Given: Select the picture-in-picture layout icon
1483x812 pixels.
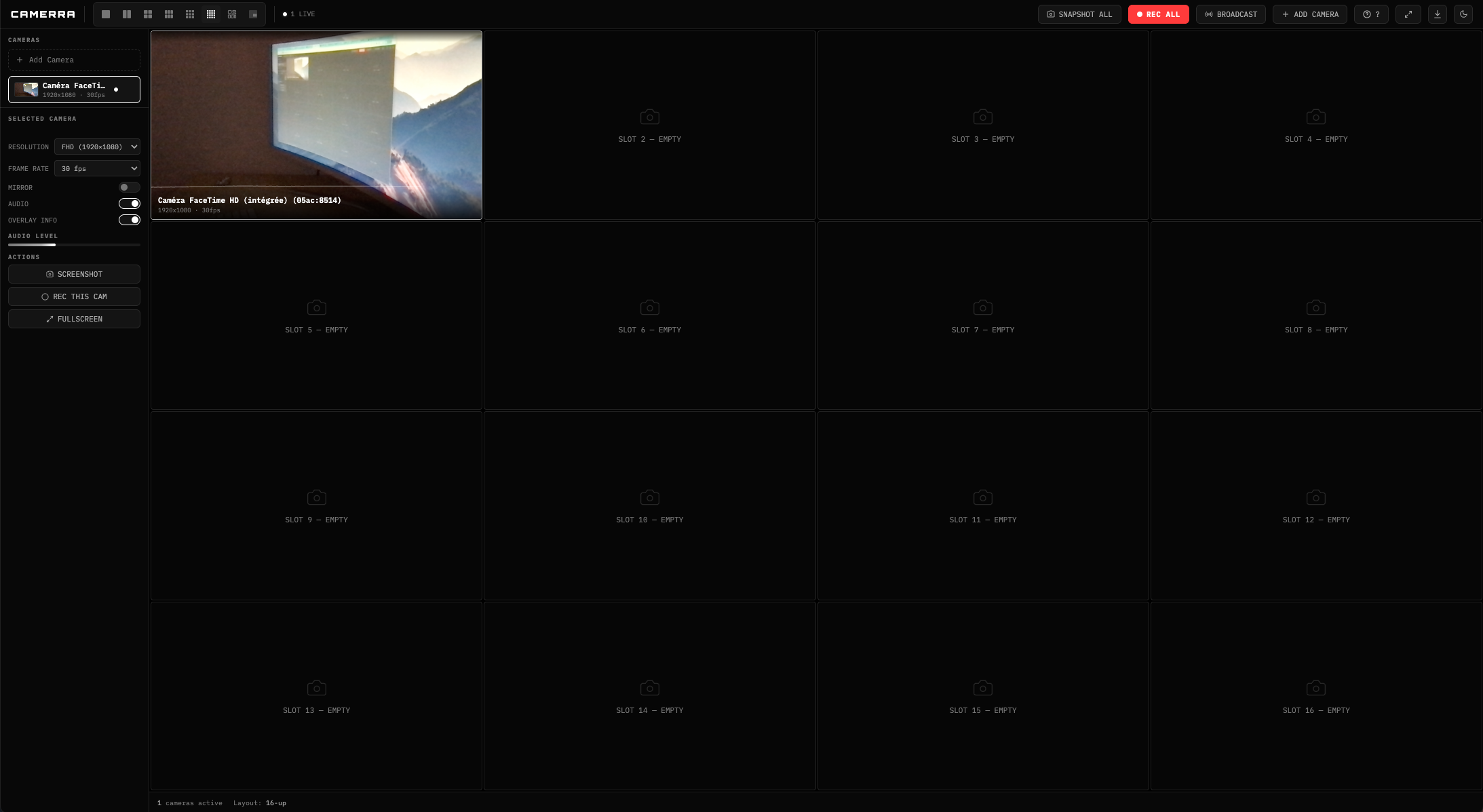Looking at the screenshot, I should pyautogui.click(x=253, y=14).
